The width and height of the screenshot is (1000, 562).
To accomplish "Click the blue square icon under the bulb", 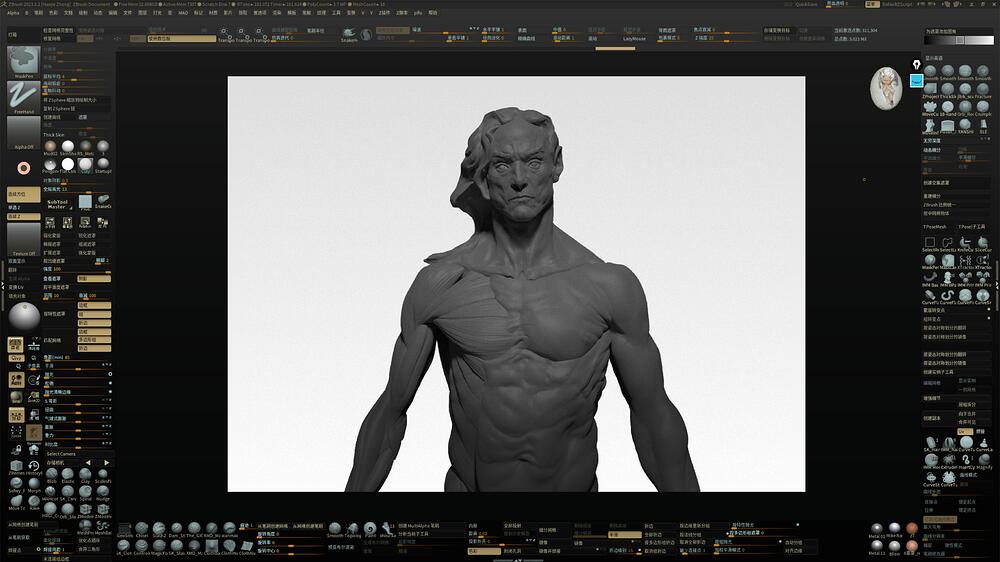I will tap(916, 80).
